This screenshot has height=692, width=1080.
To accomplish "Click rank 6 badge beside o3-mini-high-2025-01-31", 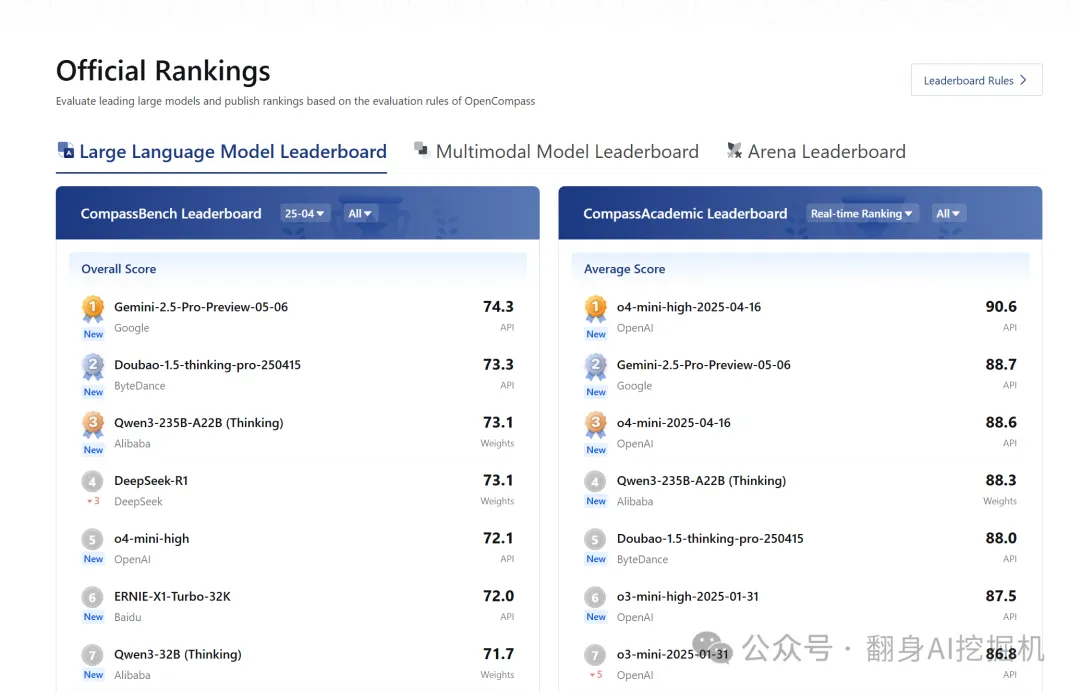I will 596,597.
